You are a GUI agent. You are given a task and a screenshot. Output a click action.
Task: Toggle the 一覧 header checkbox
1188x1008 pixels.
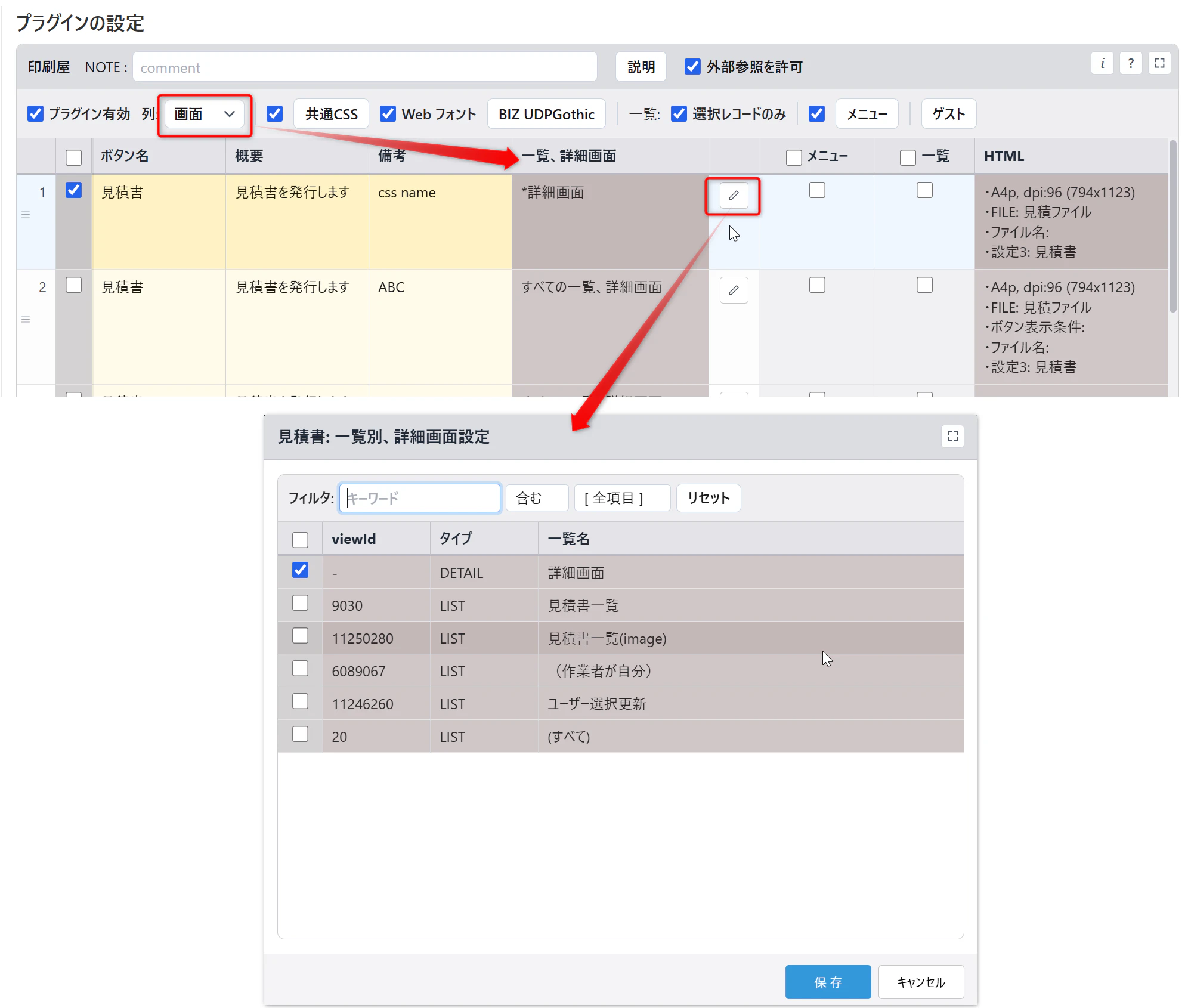coord(908,157)
